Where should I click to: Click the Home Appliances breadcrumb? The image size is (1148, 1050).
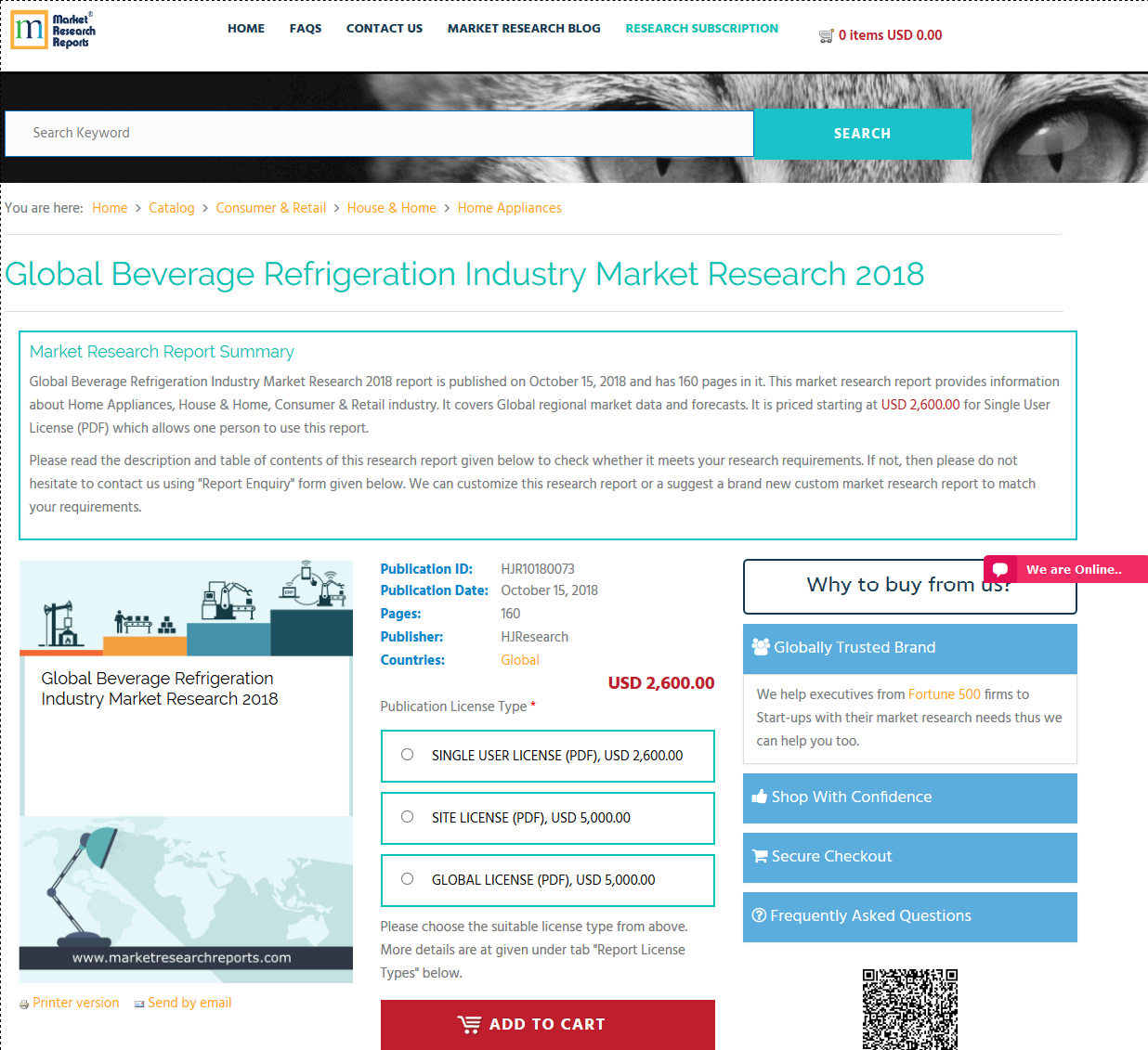(x=509, y=207)
